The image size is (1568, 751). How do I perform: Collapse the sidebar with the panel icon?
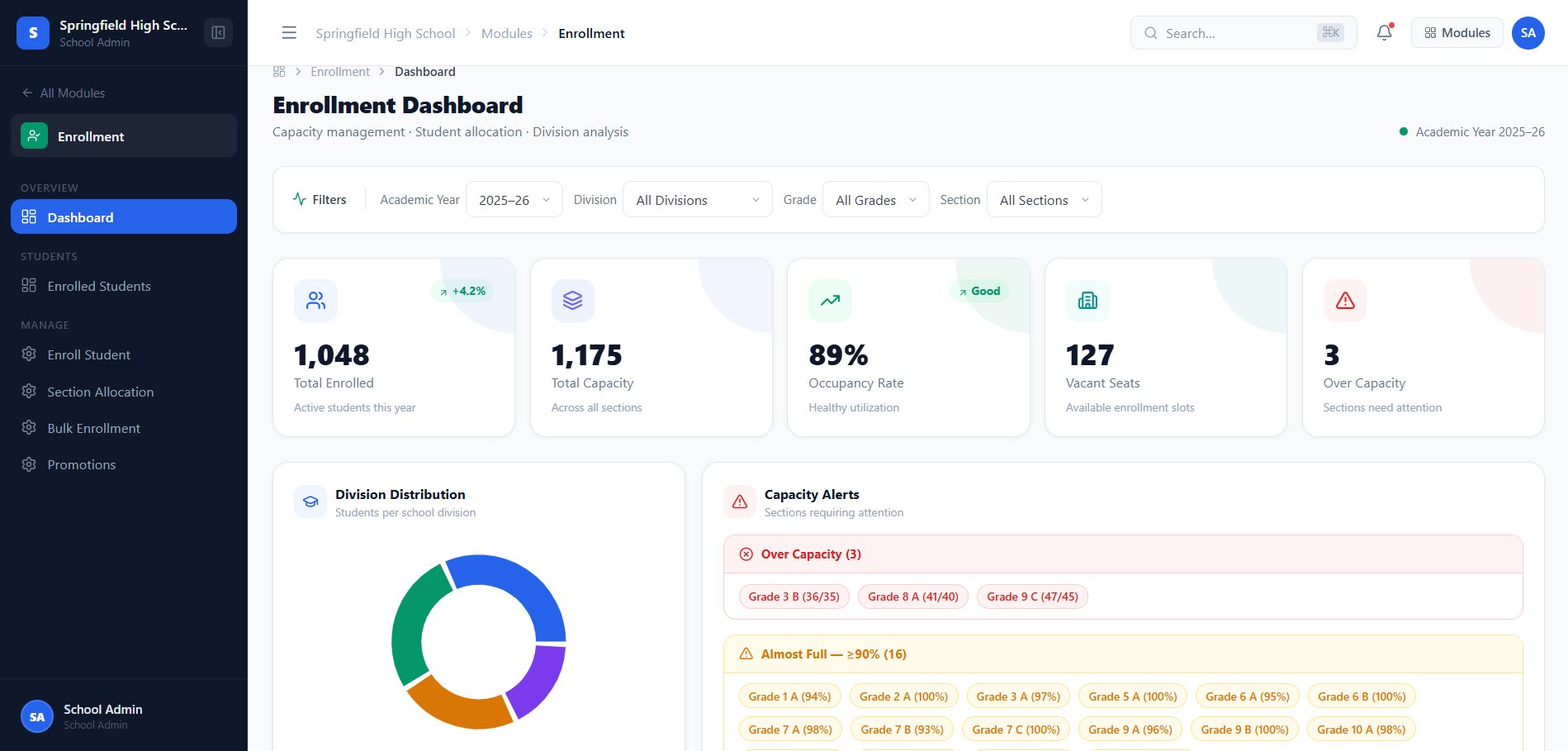click(x=218, y=32)
